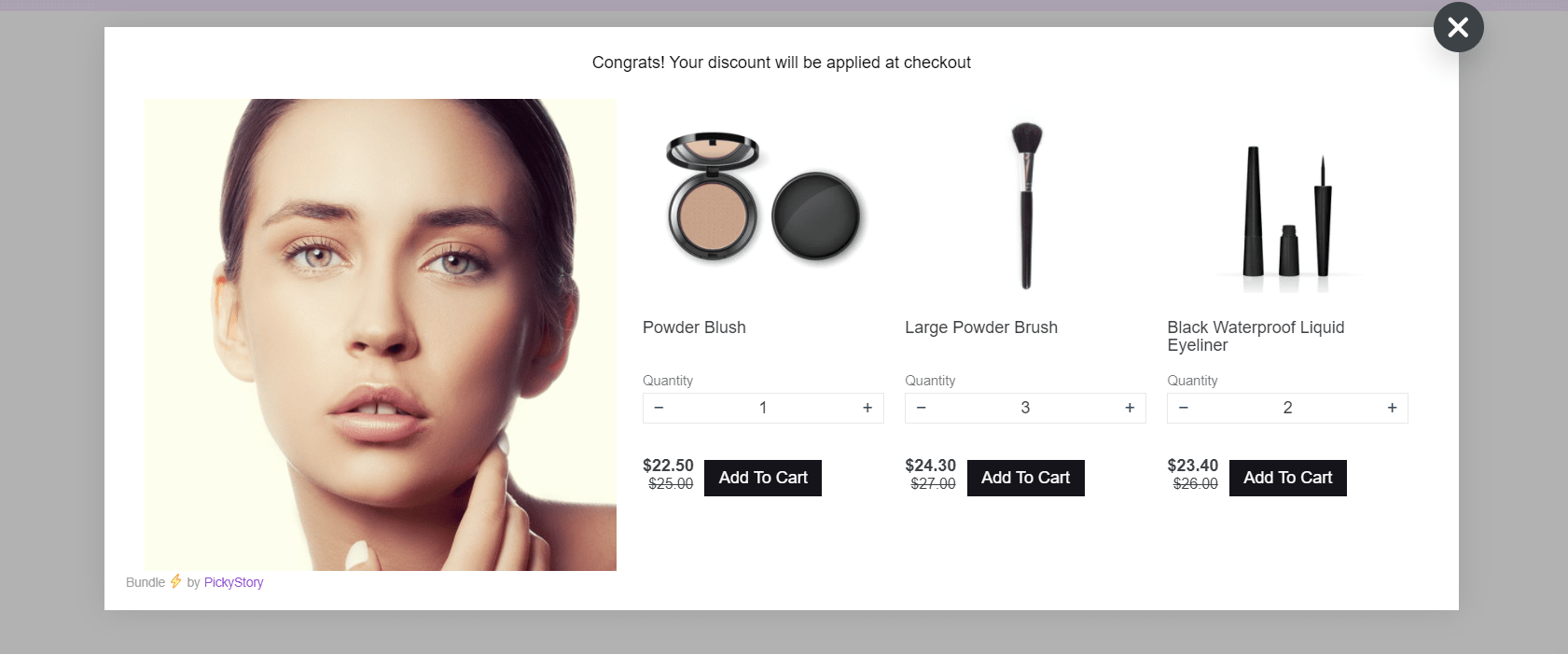Select the liquid eyeliner product image
This screenshot has height=654, width=1568.
[1287, 212]
